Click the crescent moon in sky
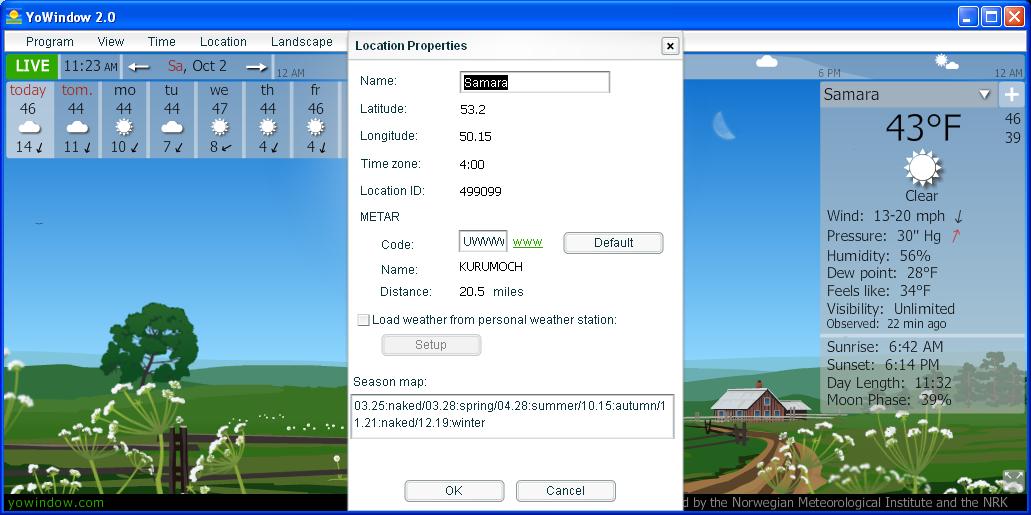Viewport: 1031px width, 515px height. pyautogui.click(x=724, y=125)
